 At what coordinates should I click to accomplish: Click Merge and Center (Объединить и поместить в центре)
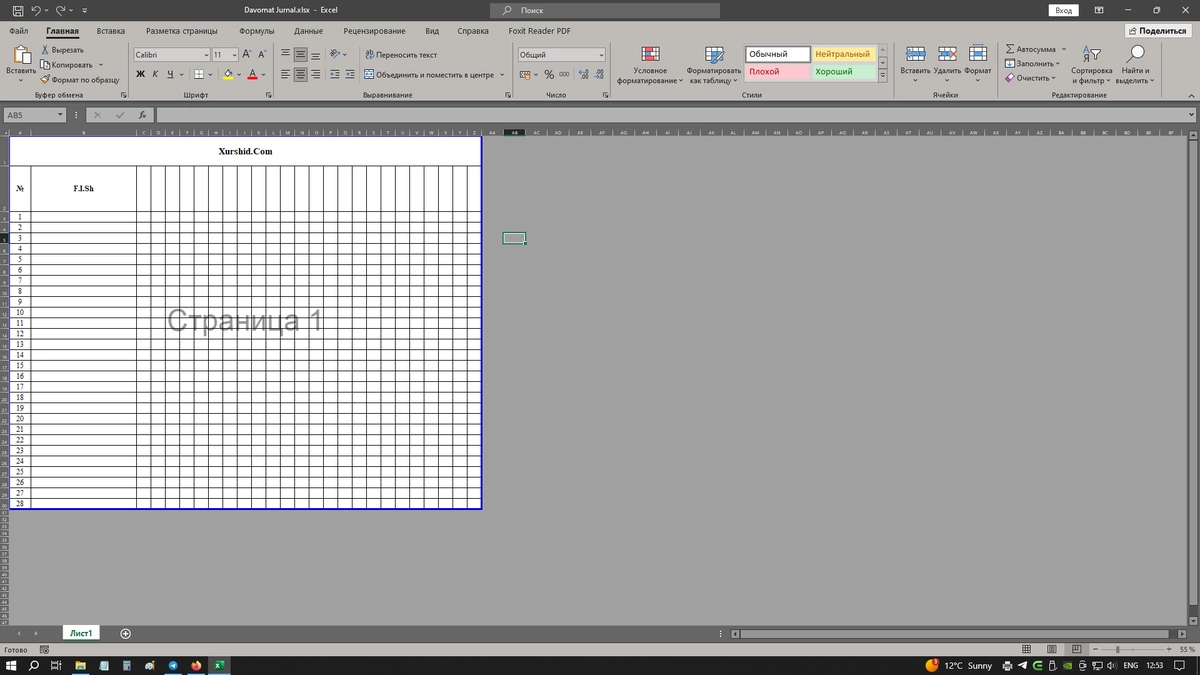pyautogui.click(x=430, y=74)
